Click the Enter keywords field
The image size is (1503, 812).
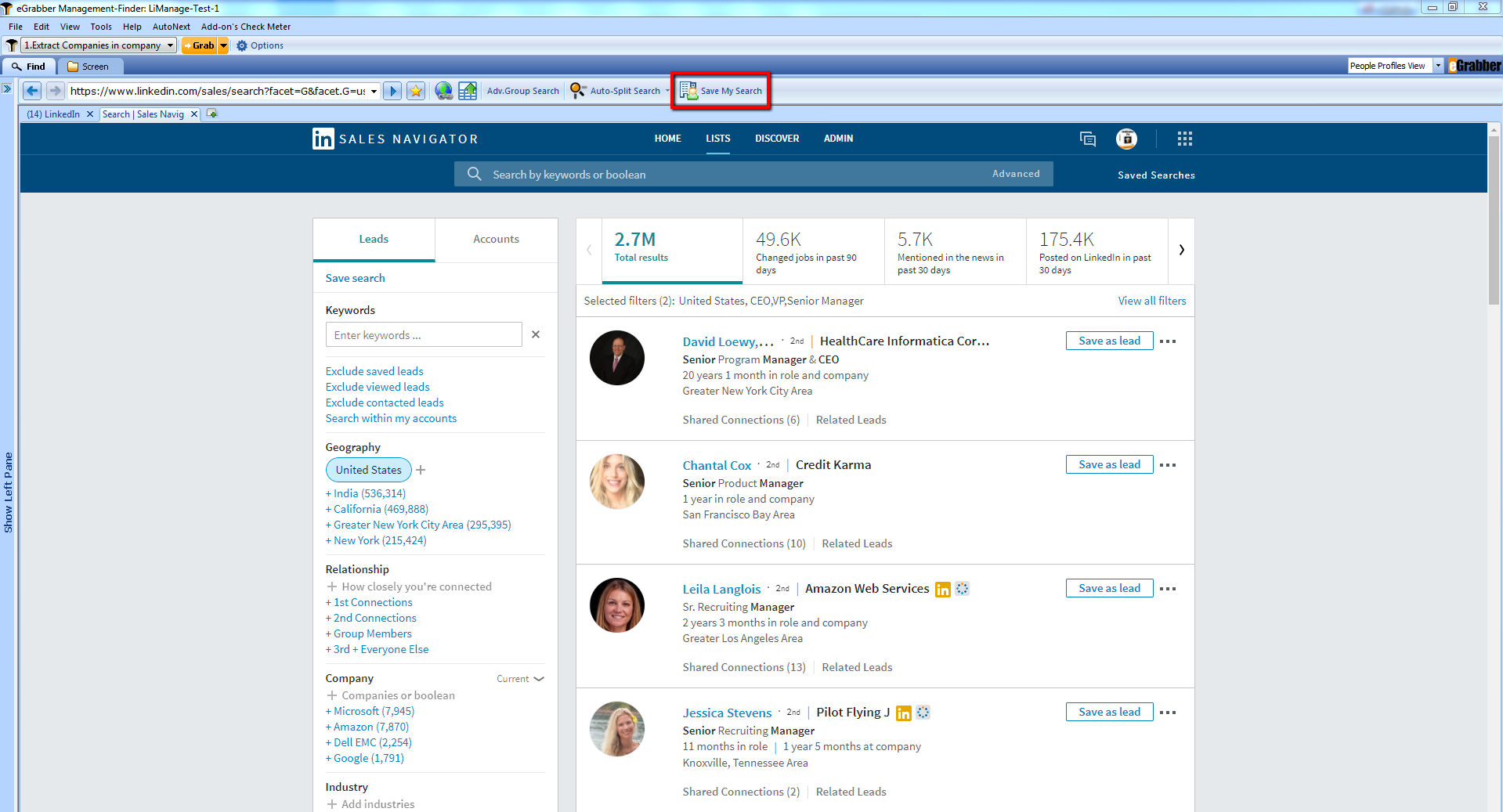[x=424, y=334]
